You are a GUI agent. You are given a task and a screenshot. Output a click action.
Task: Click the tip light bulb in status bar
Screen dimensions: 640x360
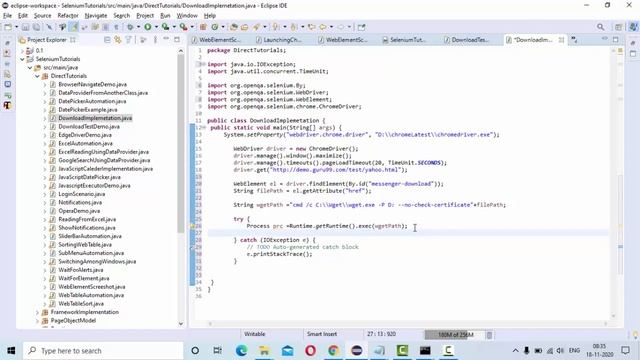[635, 335]
